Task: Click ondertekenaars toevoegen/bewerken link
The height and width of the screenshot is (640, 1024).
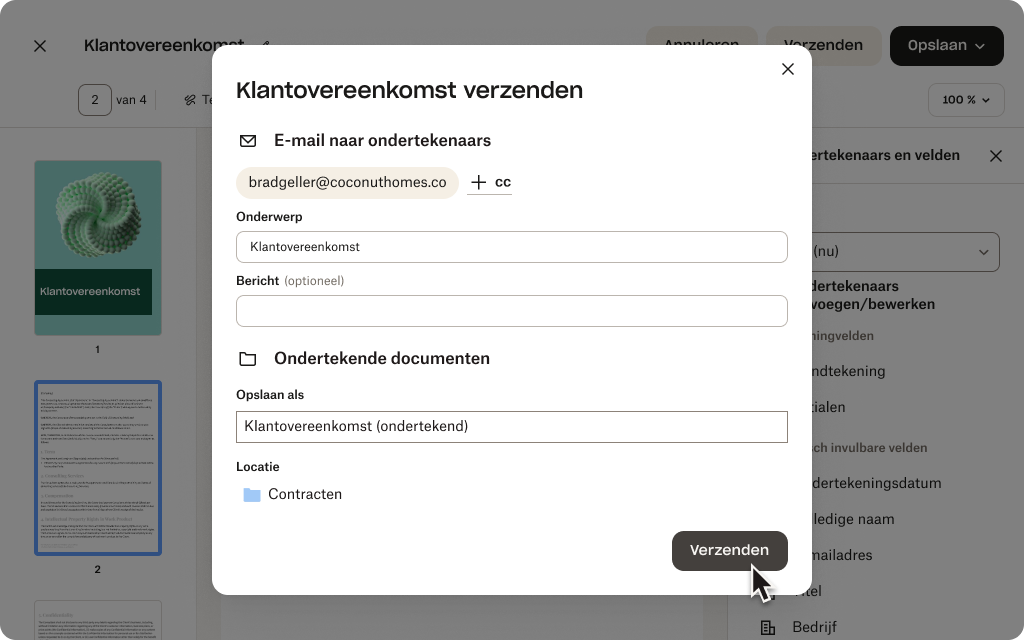Action: [874, 295]
